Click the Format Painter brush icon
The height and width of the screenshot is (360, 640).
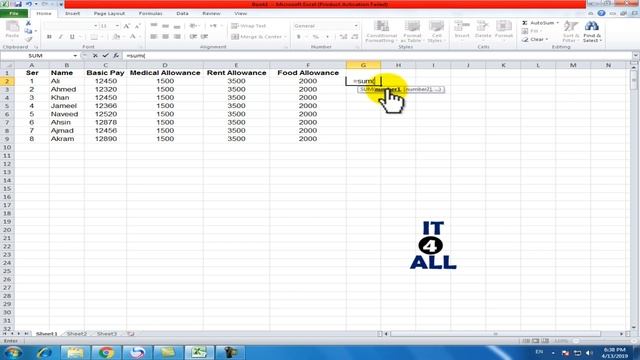tap(28, 39)
